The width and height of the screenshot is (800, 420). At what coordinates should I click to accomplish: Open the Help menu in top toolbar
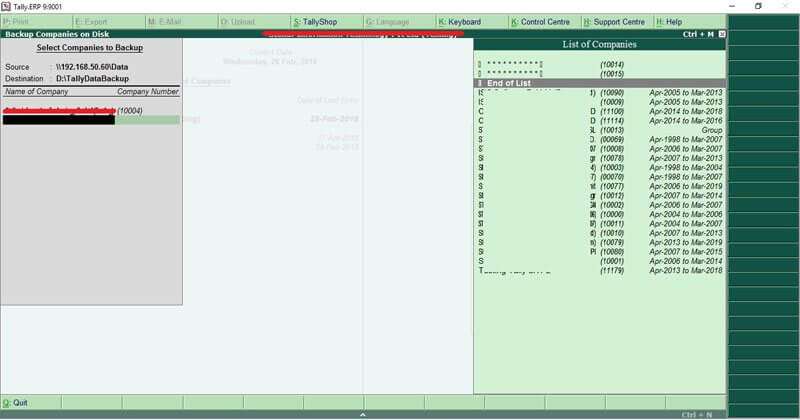tap(690, 22)
